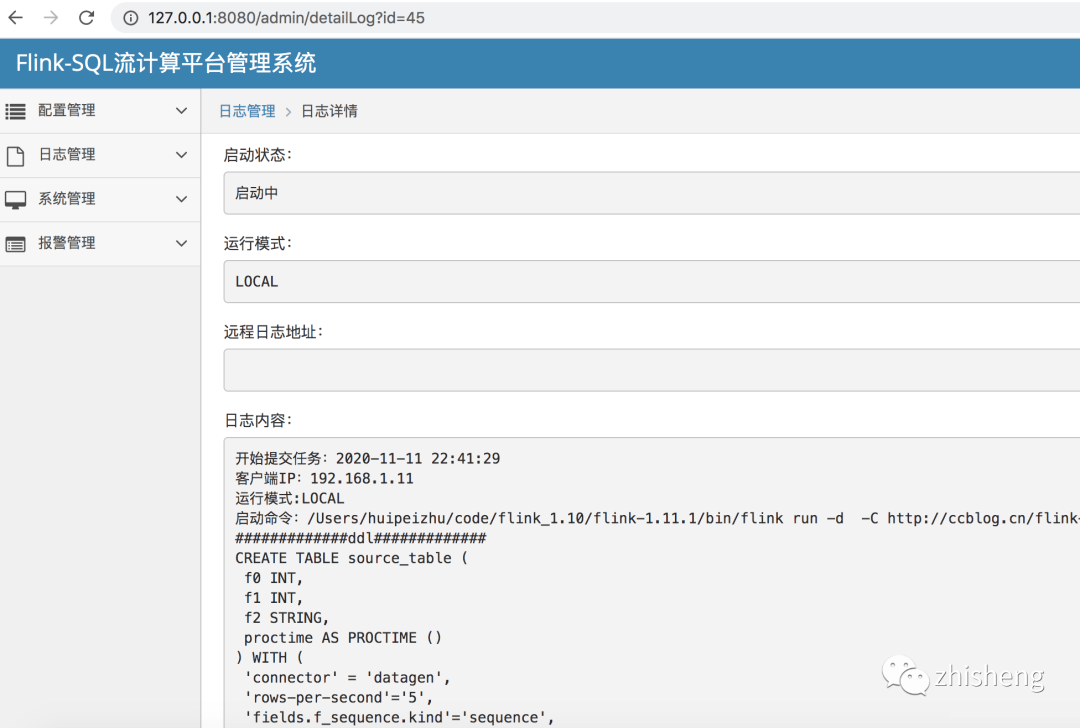Click the log line 开始提交任务 2020-11-11 22:41:29
This screenshot has height=728, width=1080.
click(368, 459)
